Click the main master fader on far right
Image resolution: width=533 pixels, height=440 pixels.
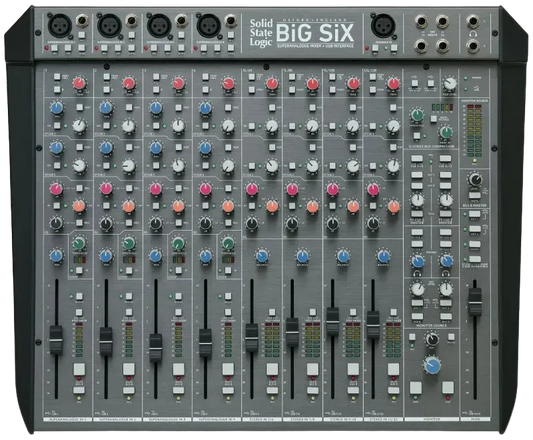coord(475,302)
